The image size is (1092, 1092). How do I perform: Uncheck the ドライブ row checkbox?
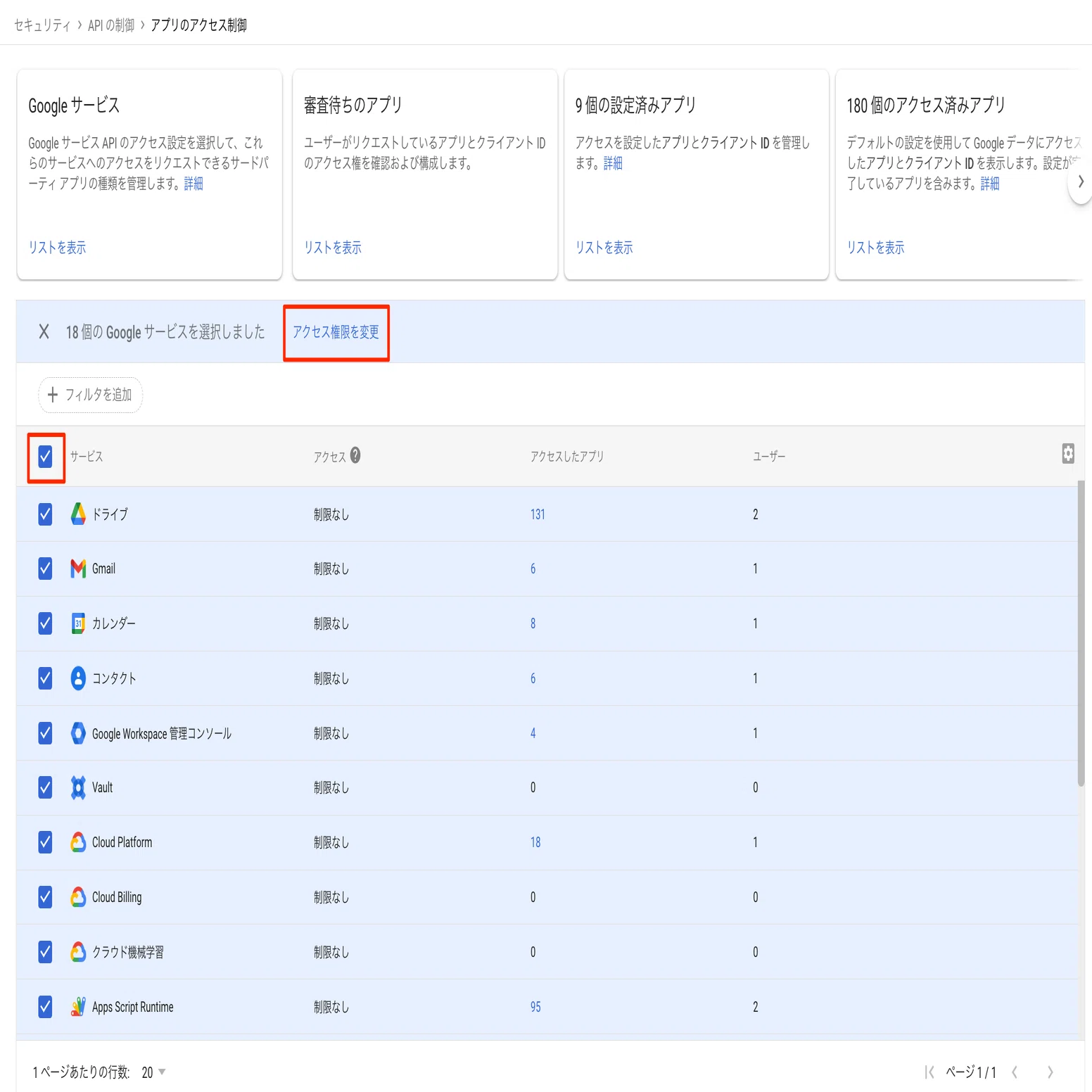click(45, 514)
